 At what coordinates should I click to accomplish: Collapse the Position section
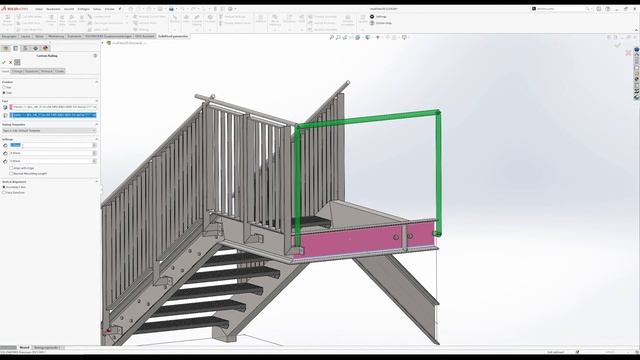point(97,82)
